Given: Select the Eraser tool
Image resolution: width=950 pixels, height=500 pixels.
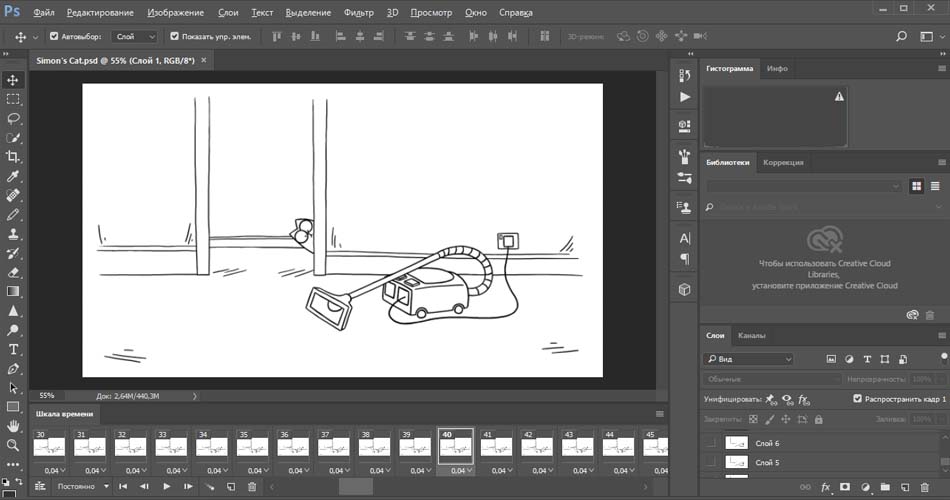Looking at the screenshot, I should click(13, 272).
